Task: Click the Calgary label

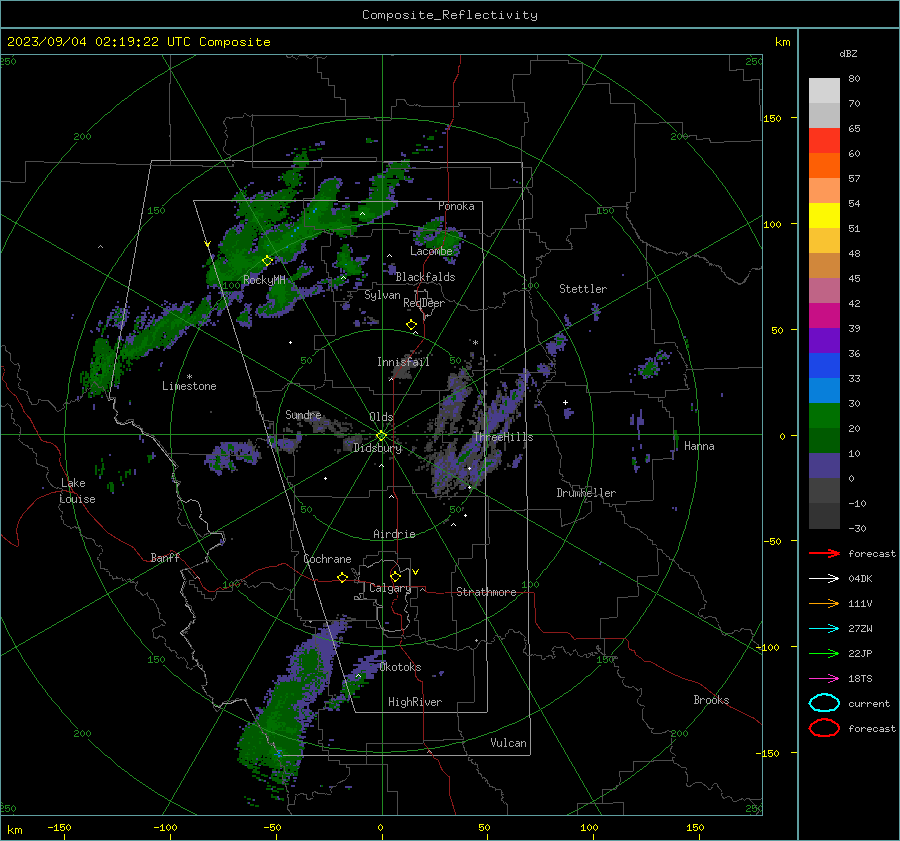Action: [x=390, y=588]
